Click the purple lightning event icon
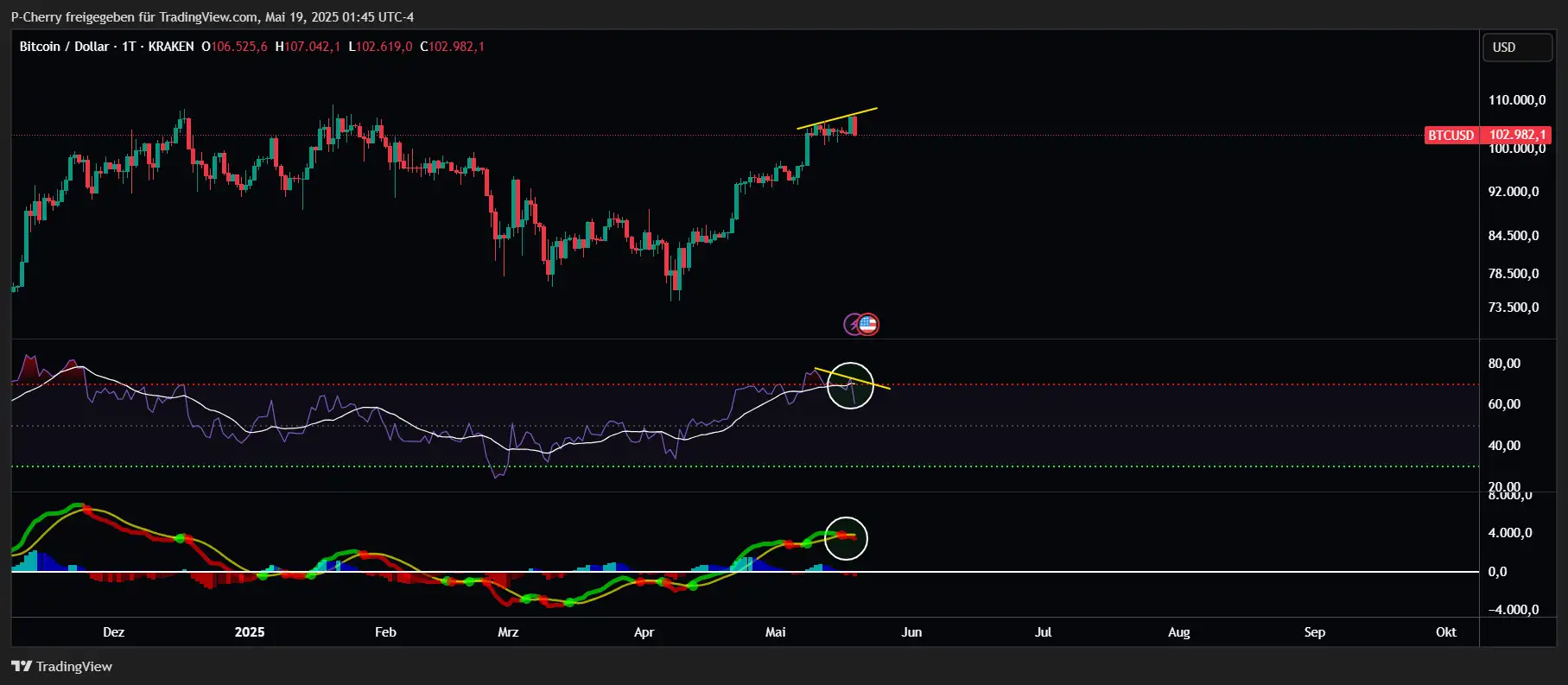1568x685 pixels. 852,325
